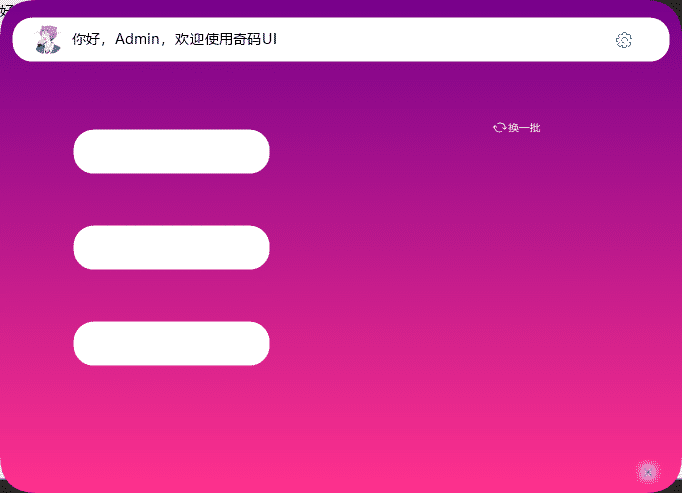
Task: Select the third white rounded field
Action: tap(171, 344)
